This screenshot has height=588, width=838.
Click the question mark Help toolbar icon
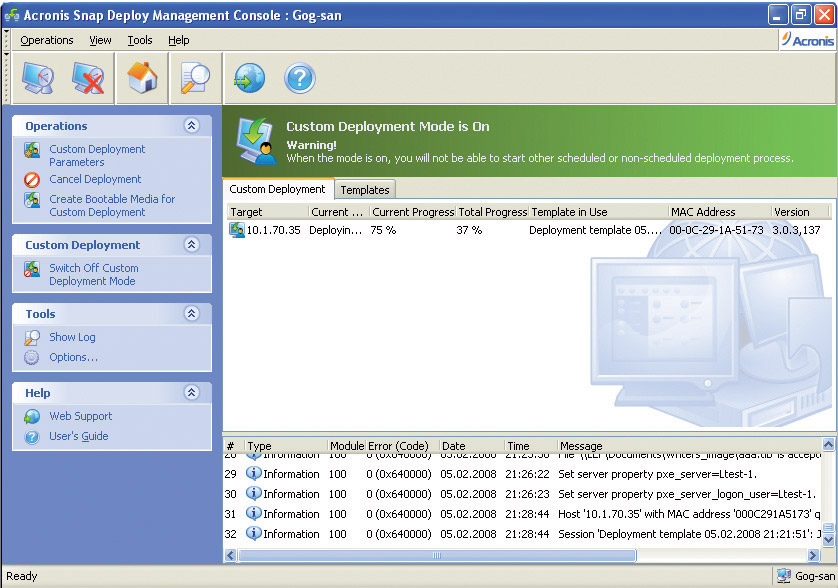coord(299,81)
